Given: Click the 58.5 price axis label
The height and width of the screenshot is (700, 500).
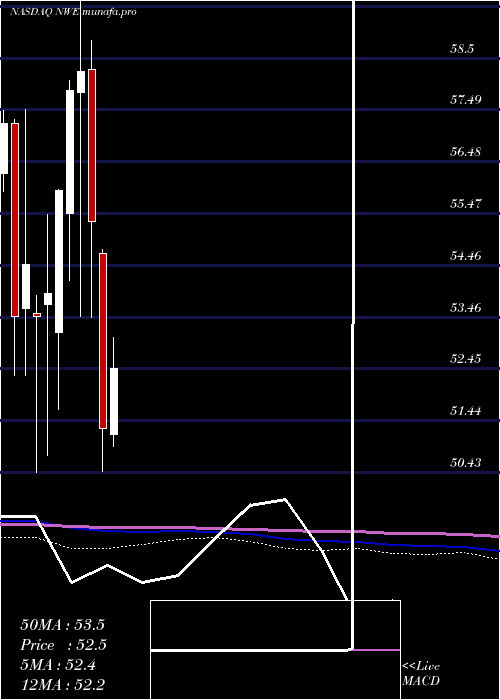Looking at the screenshot, I should click(462, 48).
